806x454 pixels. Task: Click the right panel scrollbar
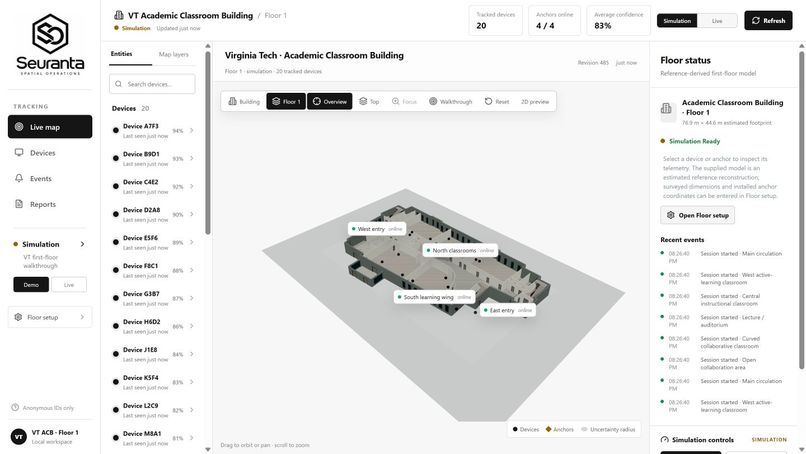click(801, 209)
